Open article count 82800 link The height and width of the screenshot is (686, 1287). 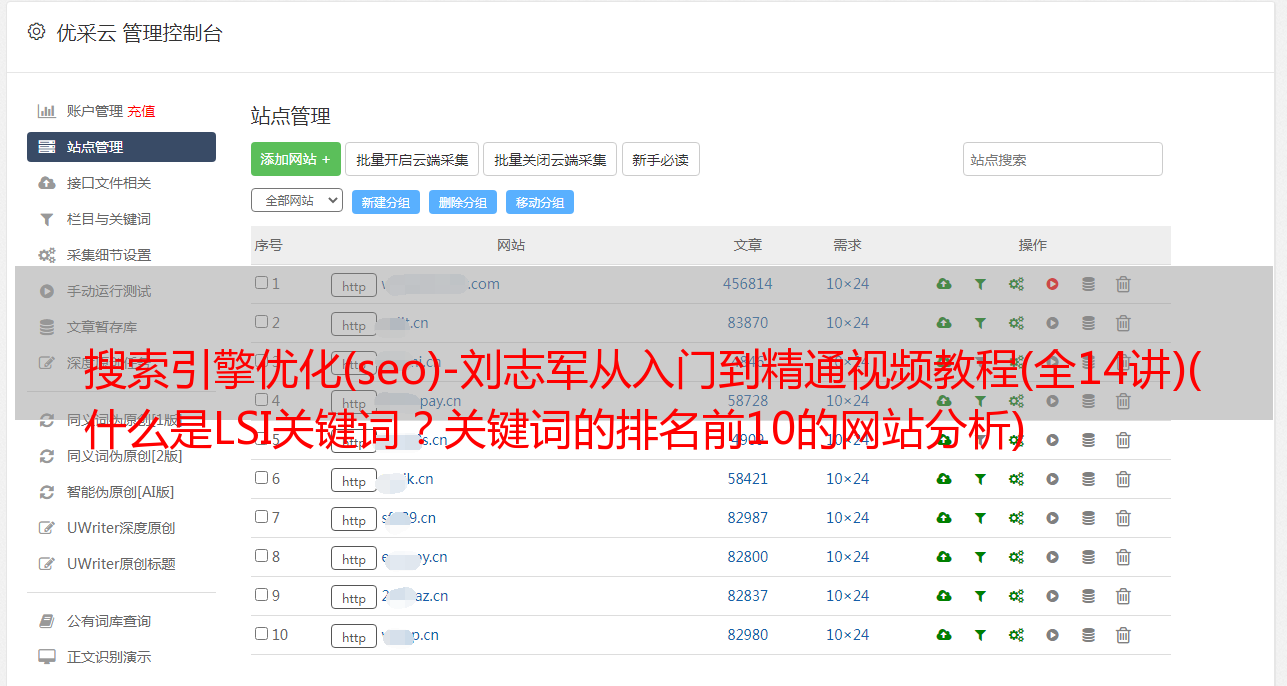[748, 557]
